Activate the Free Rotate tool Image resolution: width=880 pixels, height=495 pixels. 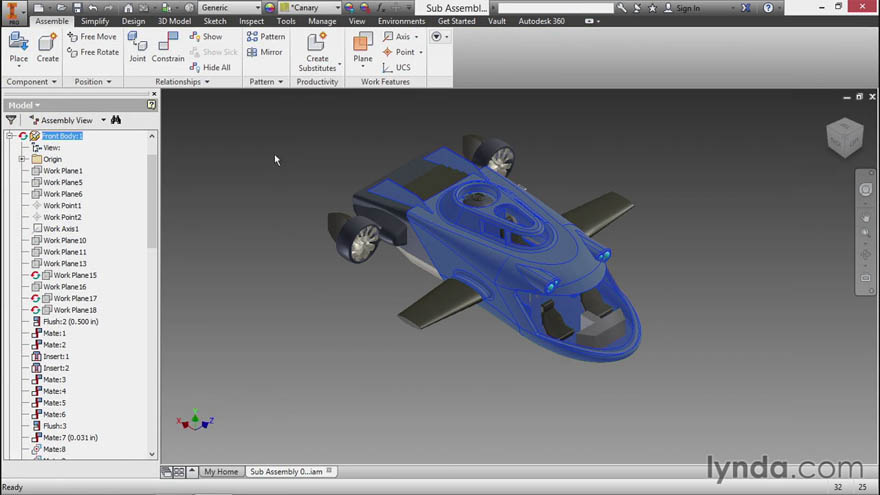point(93,52)
